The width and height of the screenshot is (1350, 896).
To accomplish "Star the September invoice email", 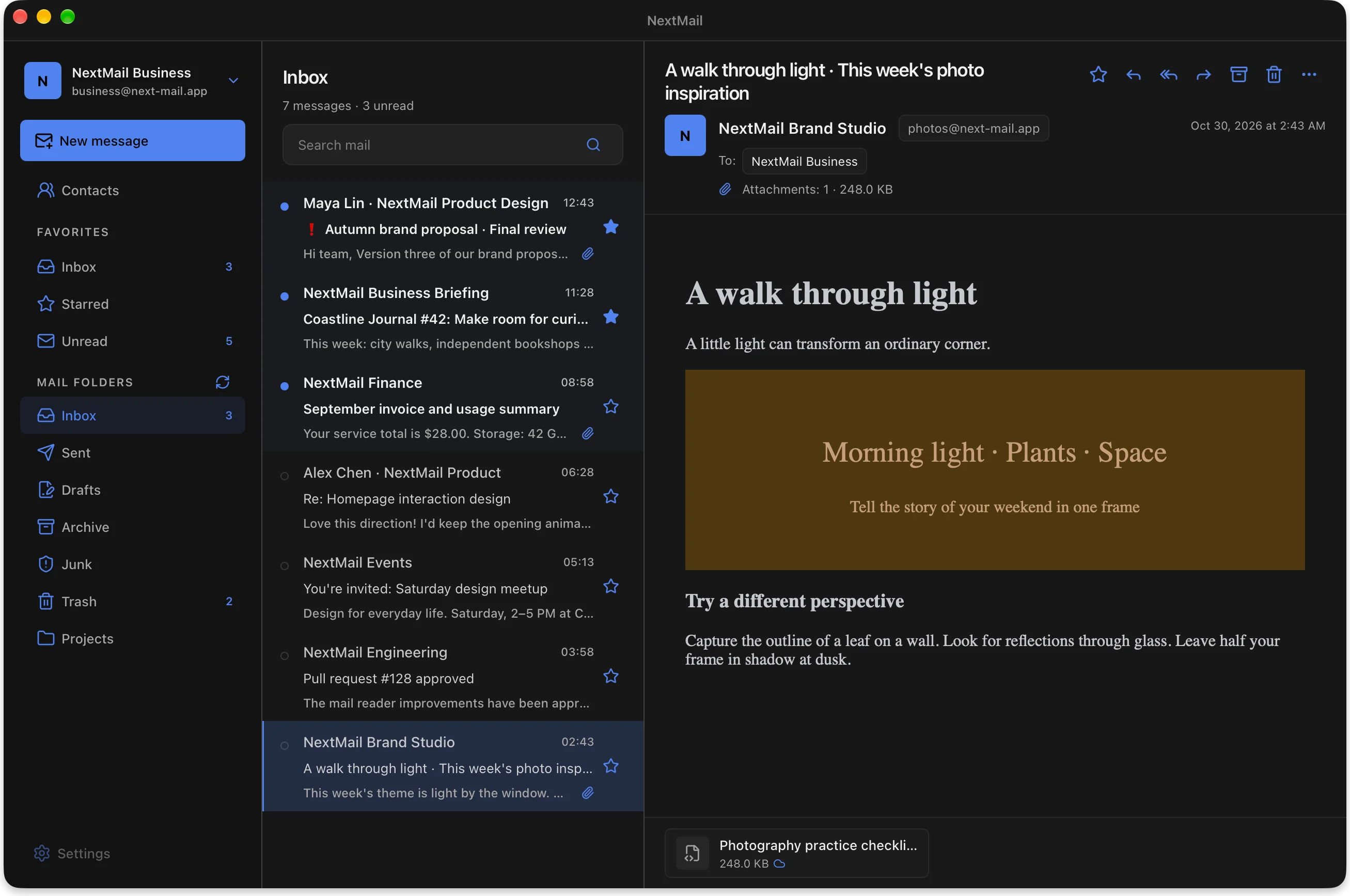I will click(x=611, y=406).
